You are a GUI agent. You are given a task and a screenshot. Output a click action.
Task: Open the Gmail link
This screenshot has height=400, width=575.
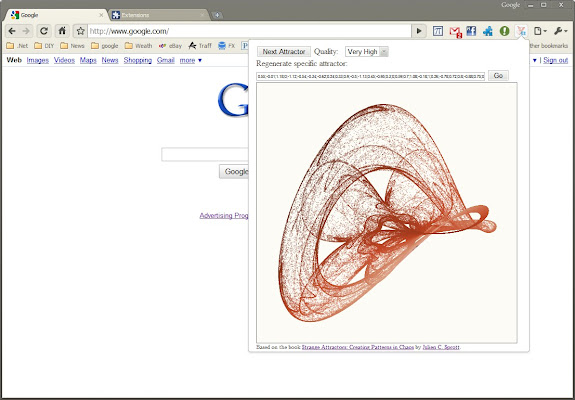tap(165, 60)
